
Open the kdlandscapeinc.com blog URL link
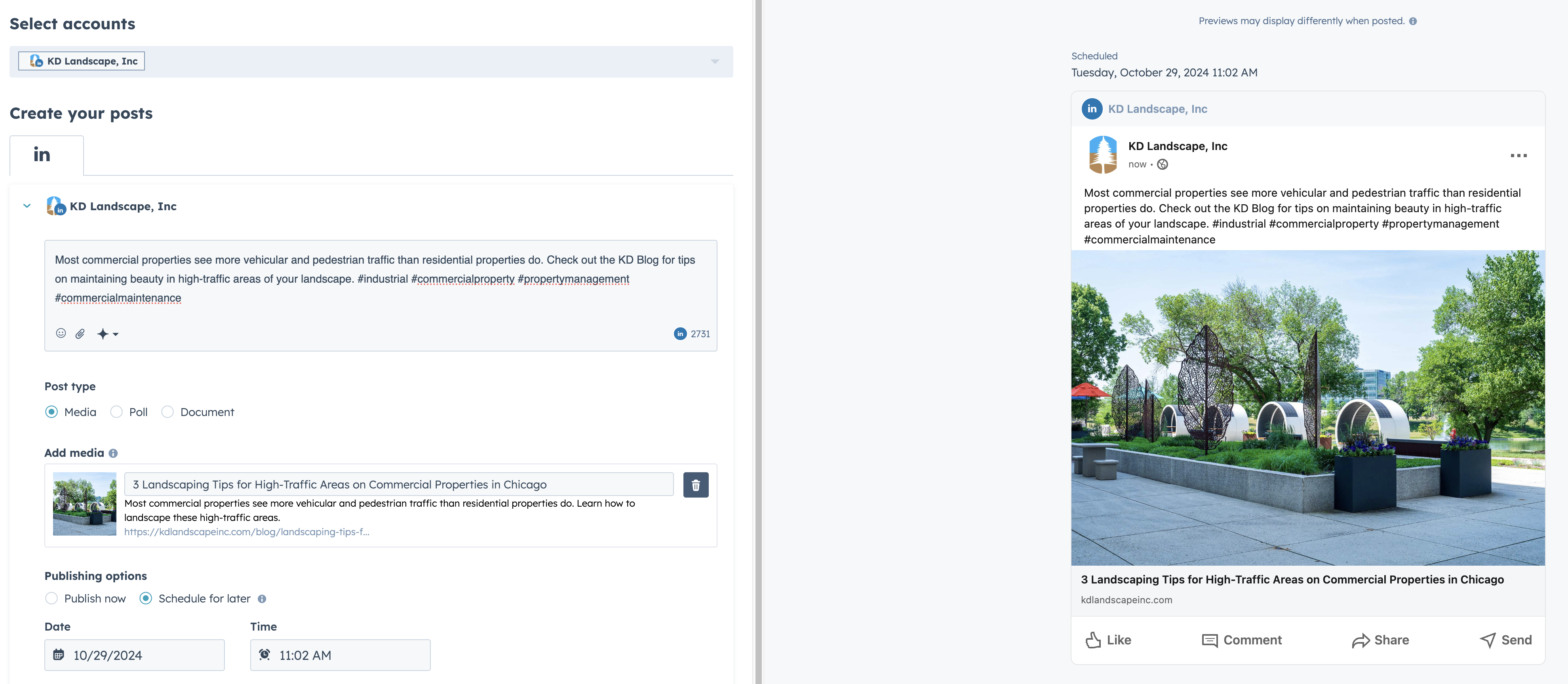(247, 532)
